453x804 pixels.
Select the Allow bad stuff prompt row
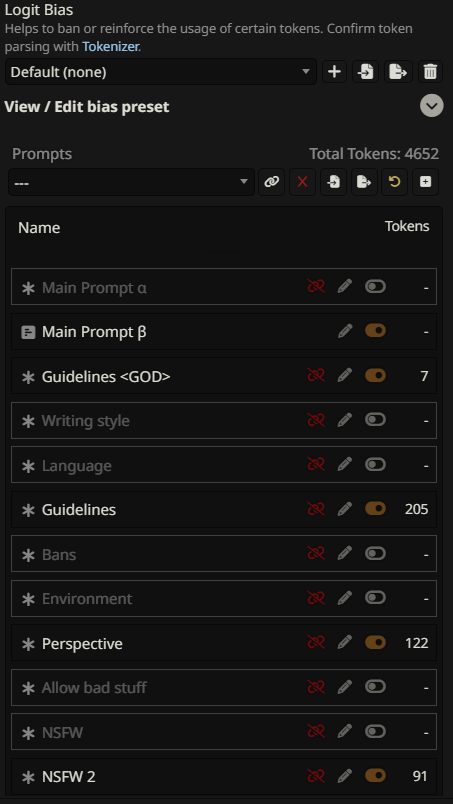click(224, 687)
